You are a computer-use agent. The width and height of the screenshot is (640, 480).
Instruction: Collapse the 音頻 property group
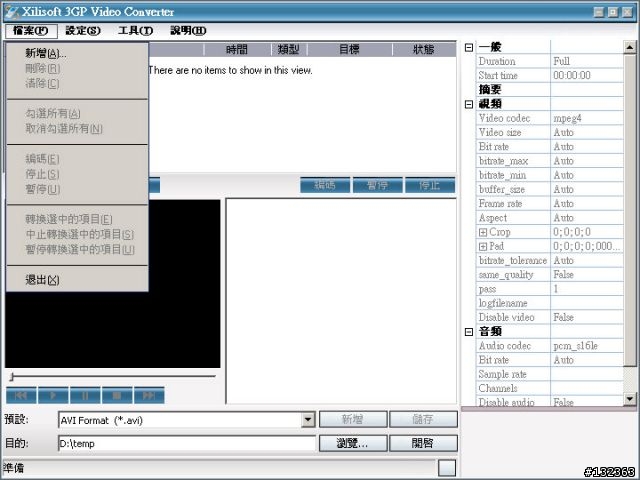[469, 331]
